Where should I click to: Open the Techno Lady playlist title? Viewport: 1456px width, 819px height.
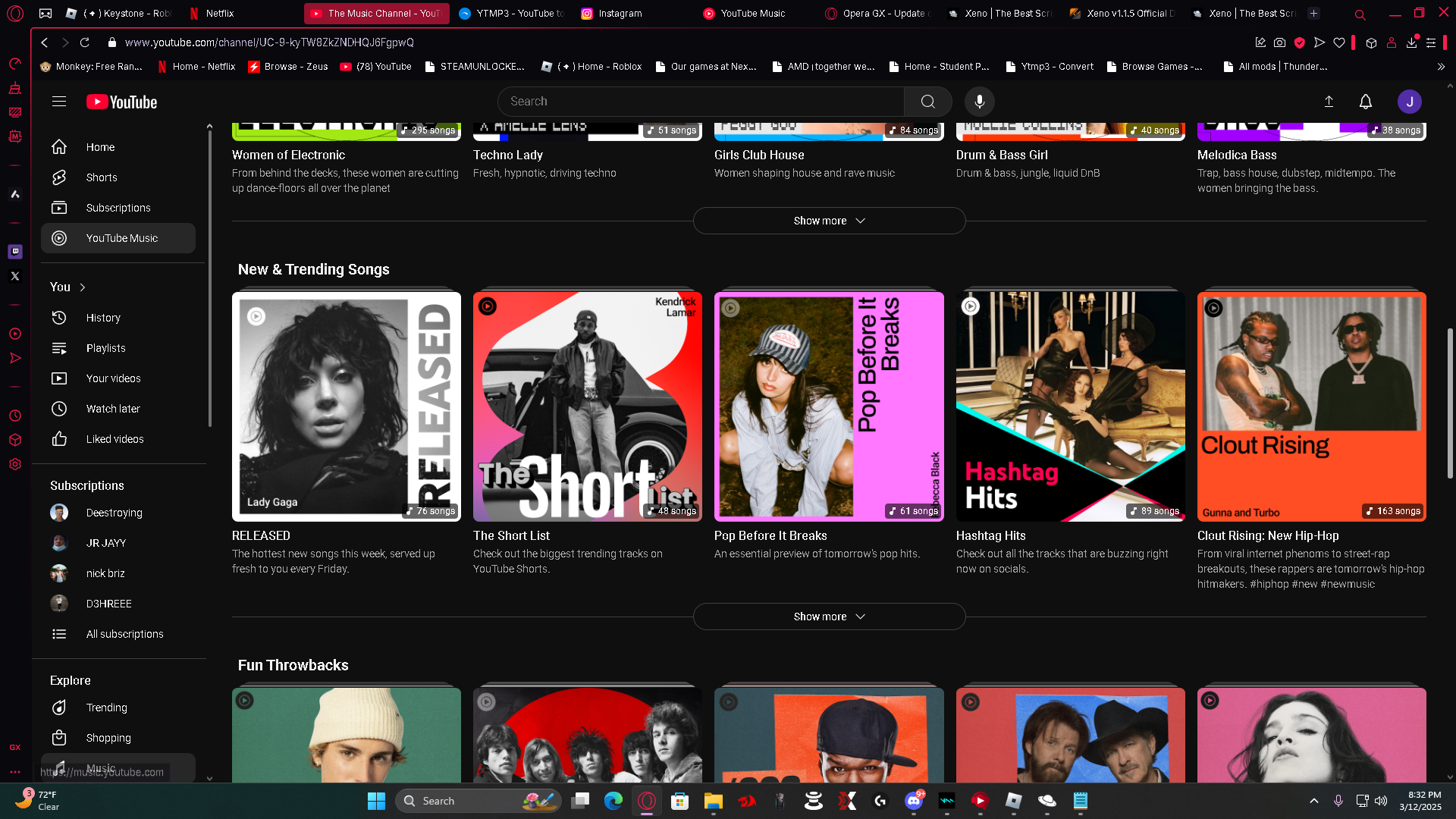[508, 155]
